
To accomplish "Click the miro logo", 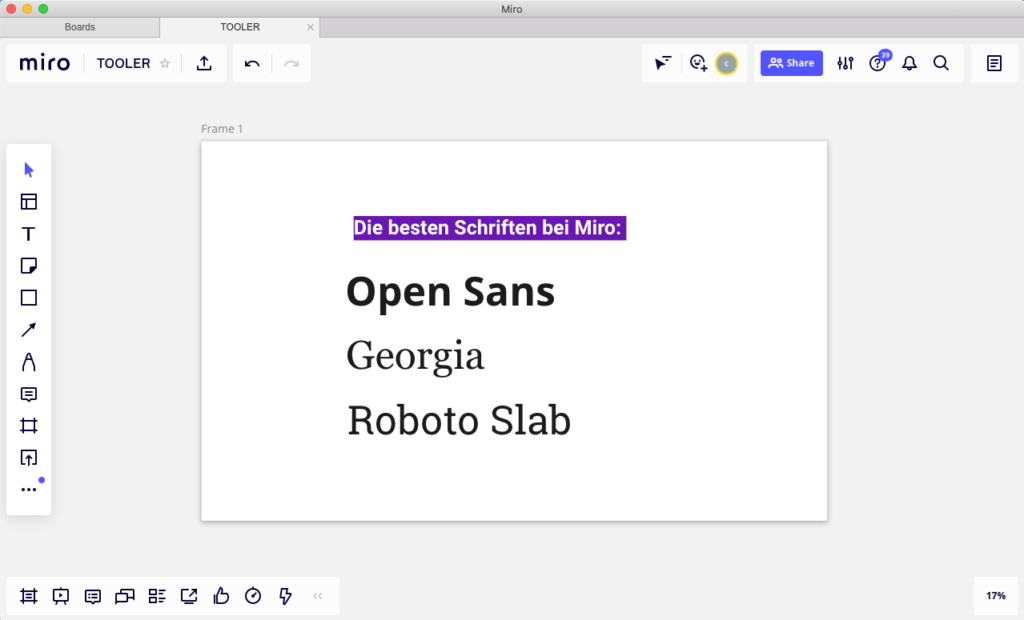I will [44, 63].
